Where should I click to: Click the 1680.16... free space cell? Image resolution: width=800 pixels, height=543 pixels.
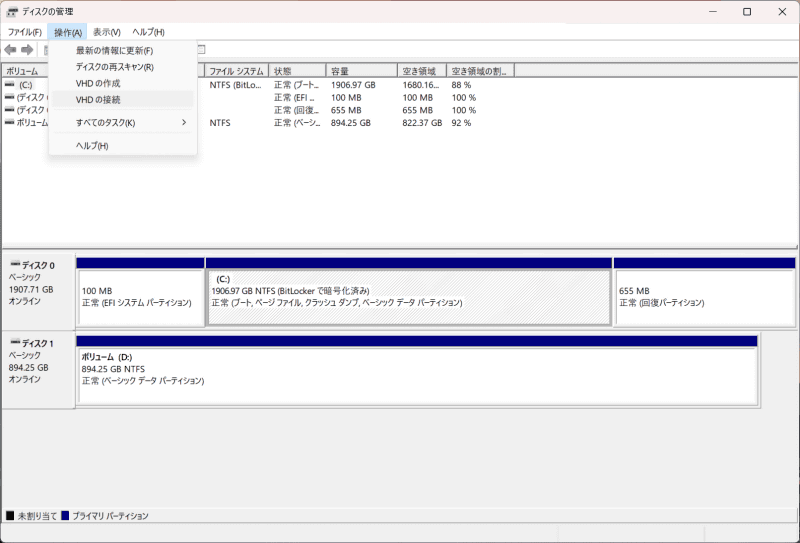(x=420, y=85)
